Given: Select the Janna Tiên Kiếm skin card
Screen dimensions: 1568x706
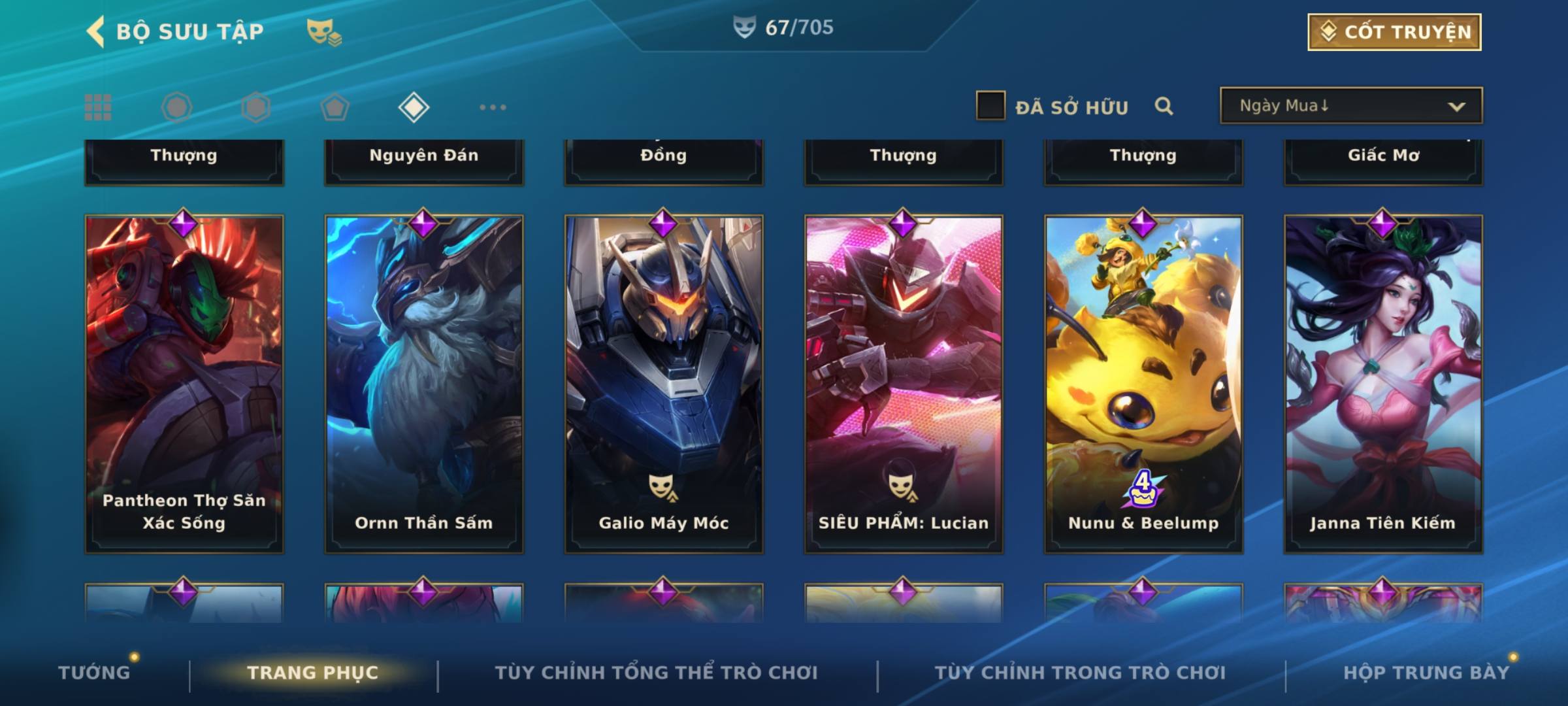Looking at the screenshot, I should (x=1383, y=384).
